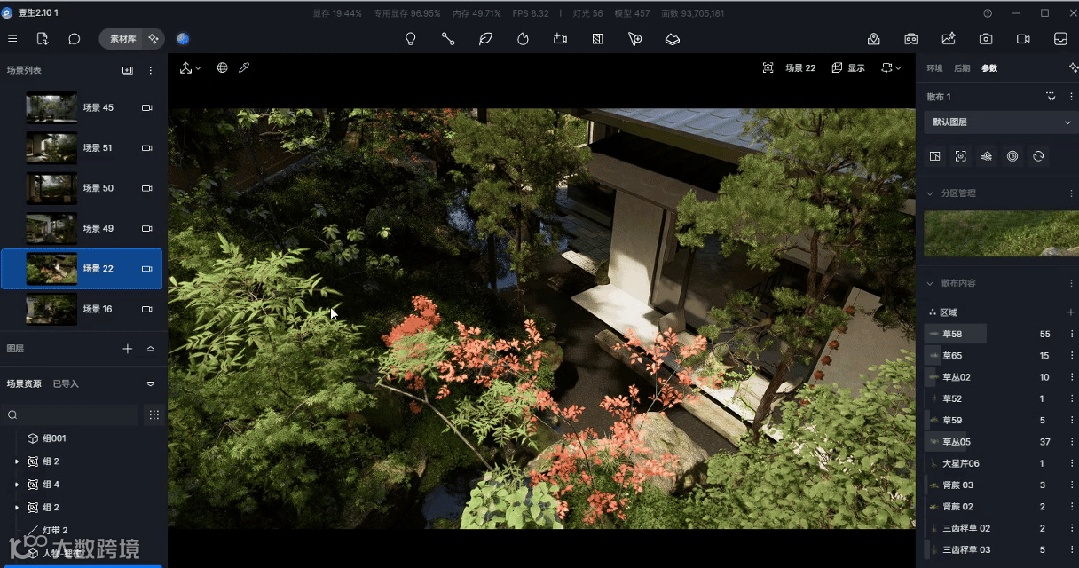This screenshot has width=1079, height=568.
Task: Click the map location pin icon
Action: (x=873, y=39)
